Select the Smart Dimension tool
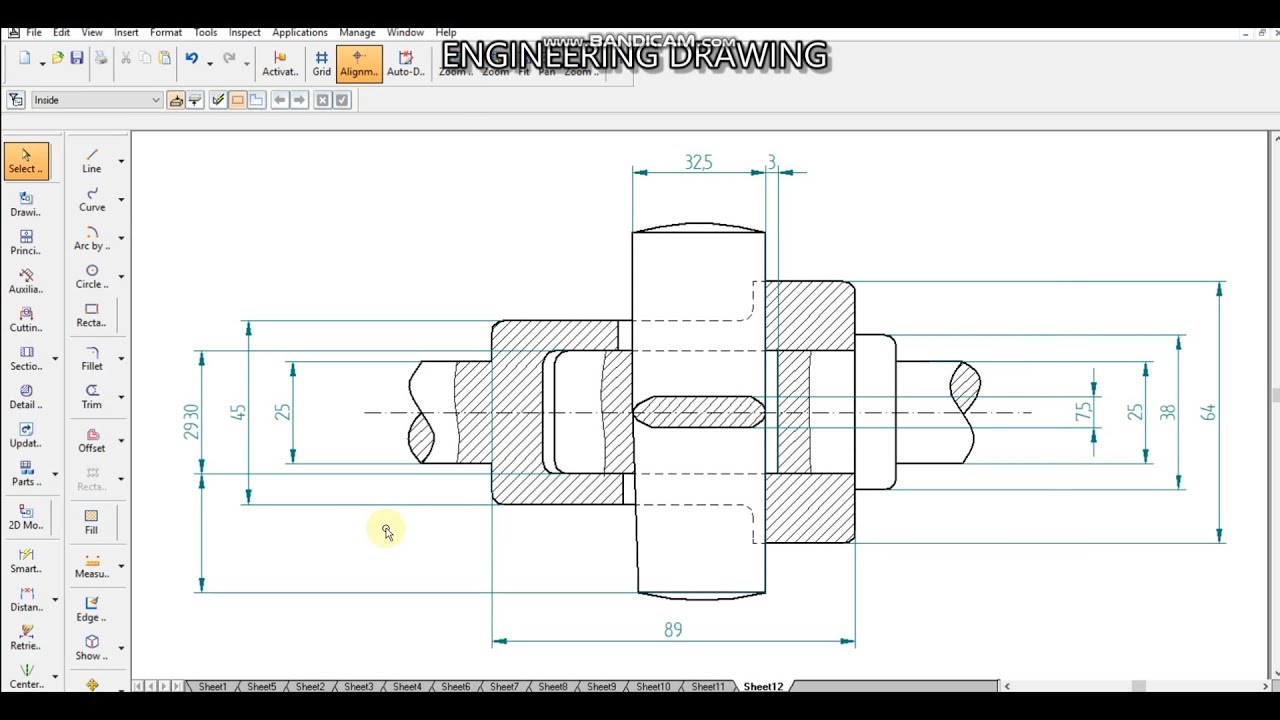1280x720 pixels. (x=26, y=561)
